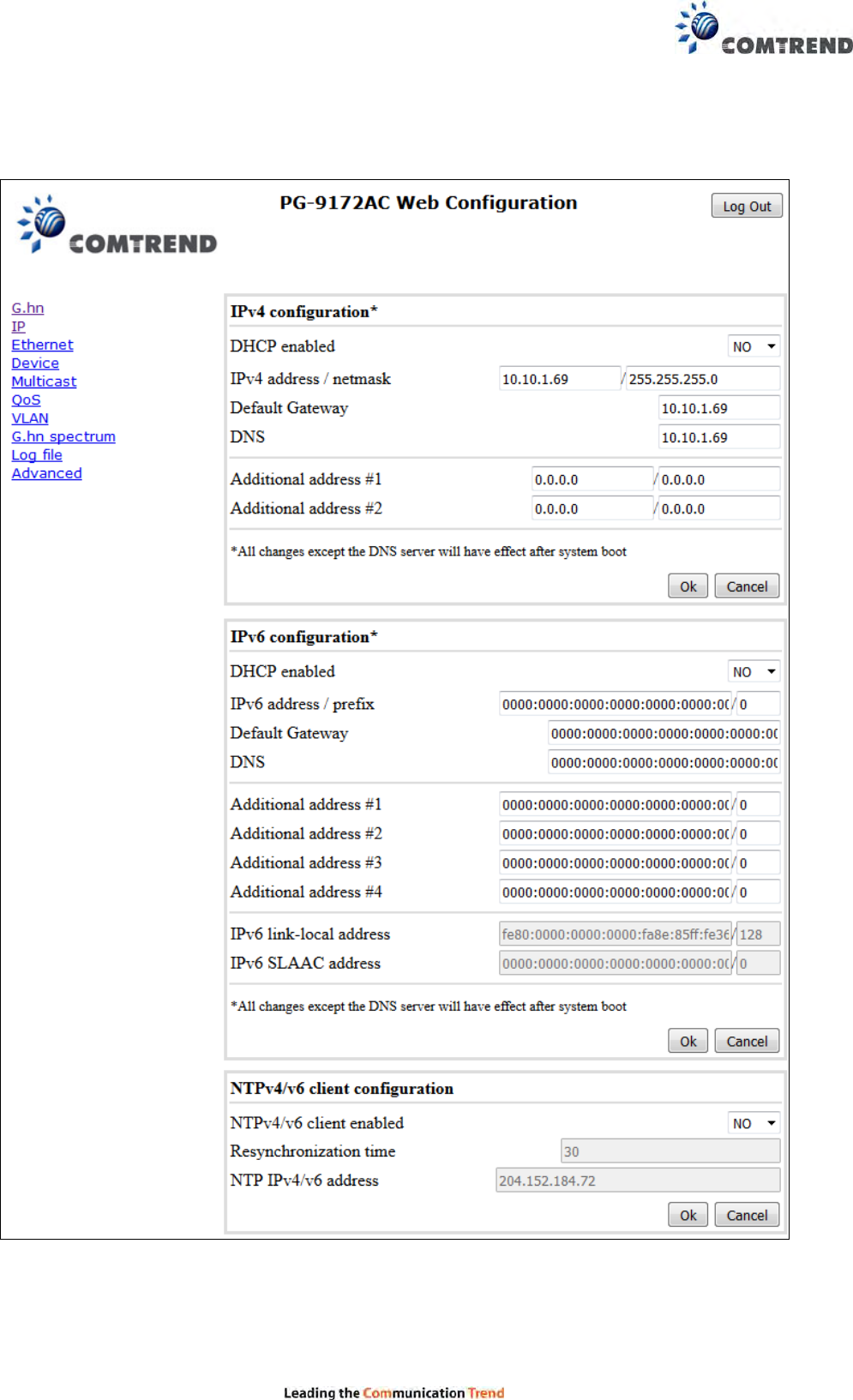Cancel the NTP client configuration
This screenshot has width=853, height=1400.
click(x=747, y=1215)
